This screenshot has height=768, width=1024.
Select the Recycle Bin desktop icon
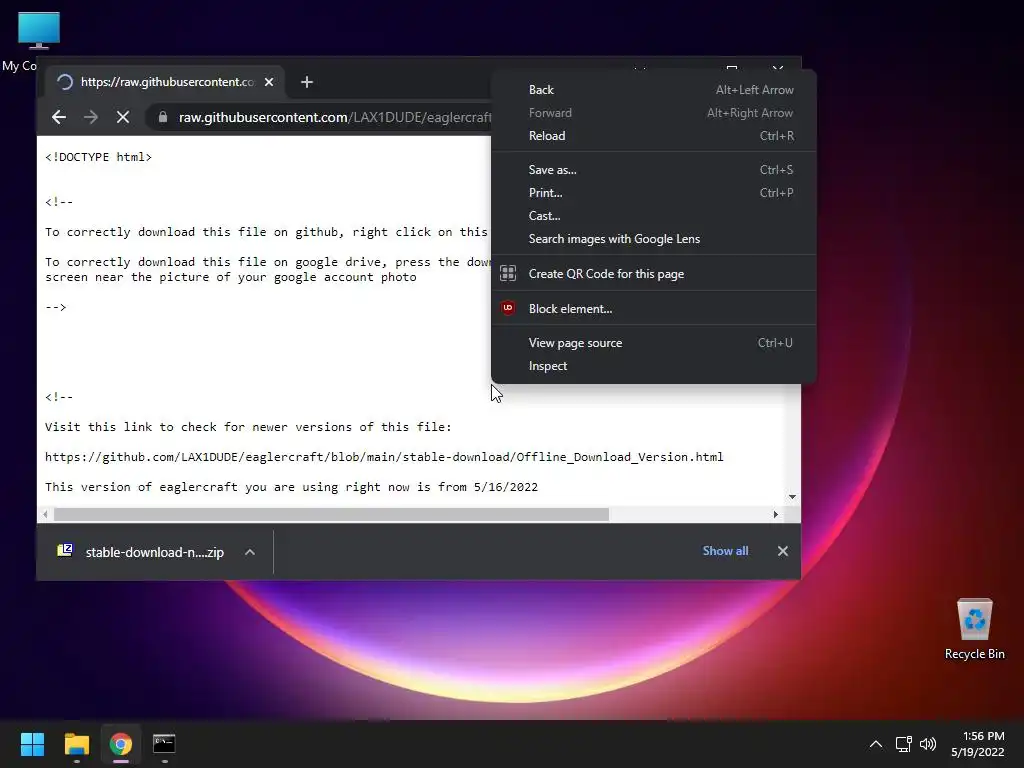[x=974, y=630]
